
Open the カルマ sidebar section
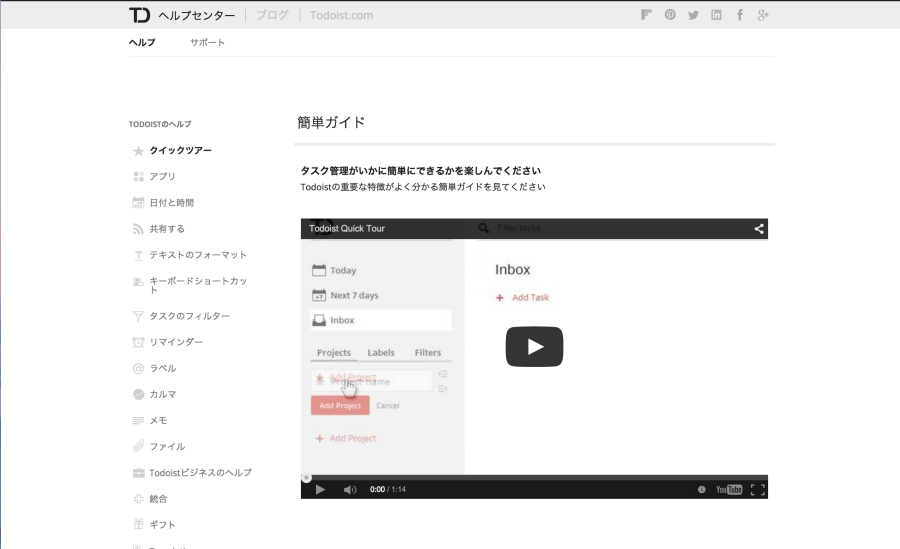(162, 394)
